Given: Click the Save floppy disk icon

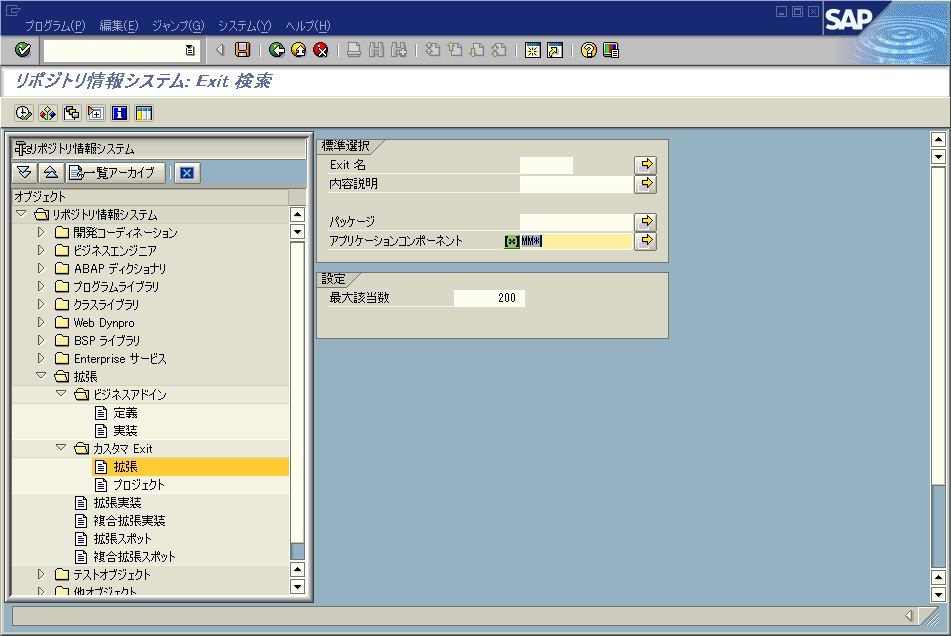Looking at the screenshot, I should click(x=242, y=50).
